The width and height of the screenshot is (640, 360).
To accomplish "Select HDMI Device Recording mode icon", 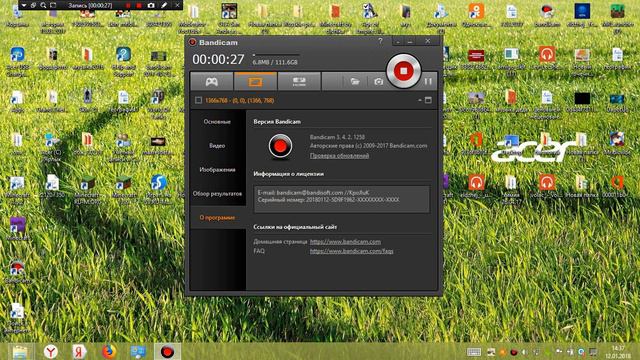I will tap(299, 82).
